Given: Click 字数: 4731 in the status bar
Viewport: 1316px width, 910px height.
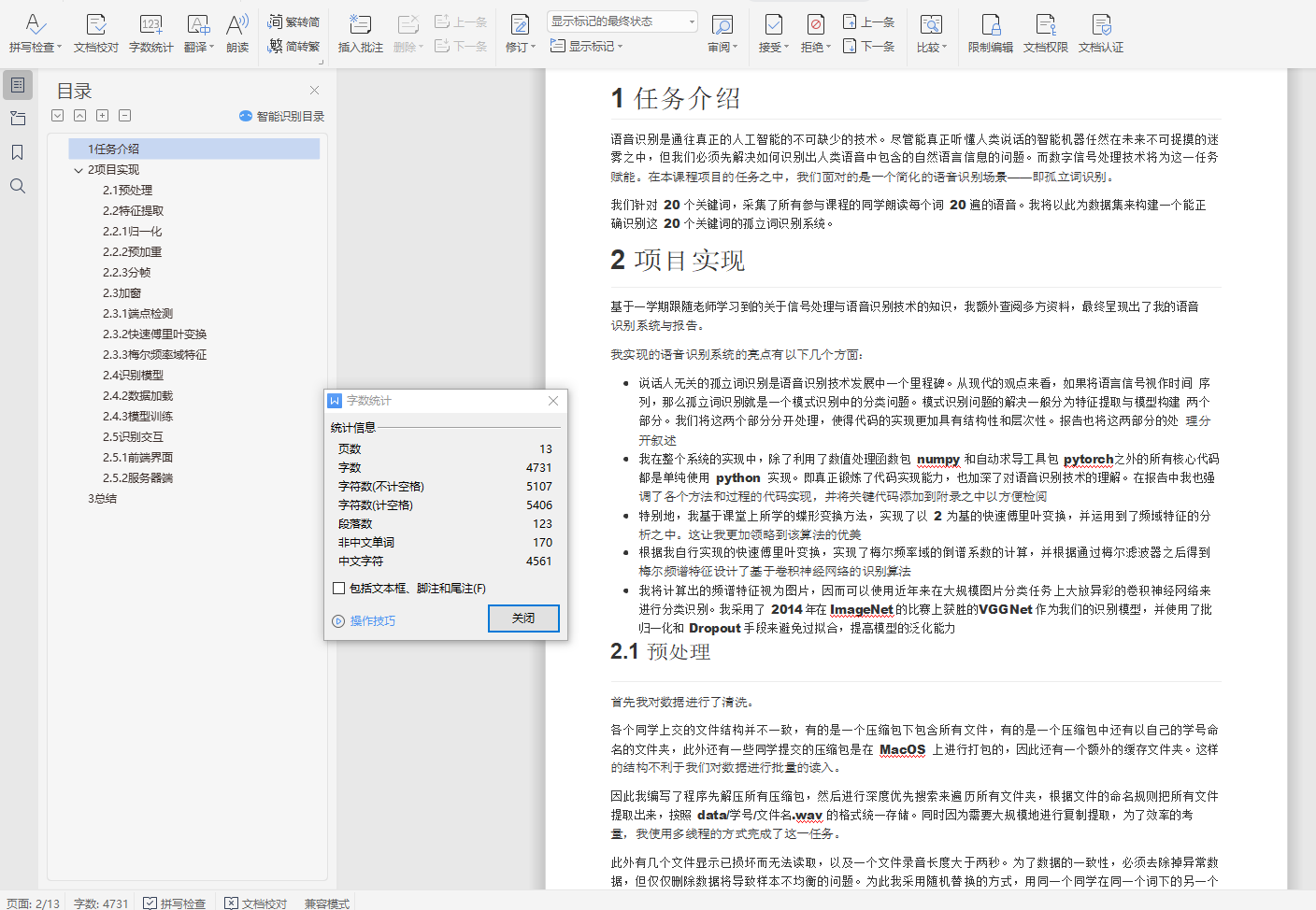Looking at the screenshot, I should pyautogui.click(x=101, y=903).
